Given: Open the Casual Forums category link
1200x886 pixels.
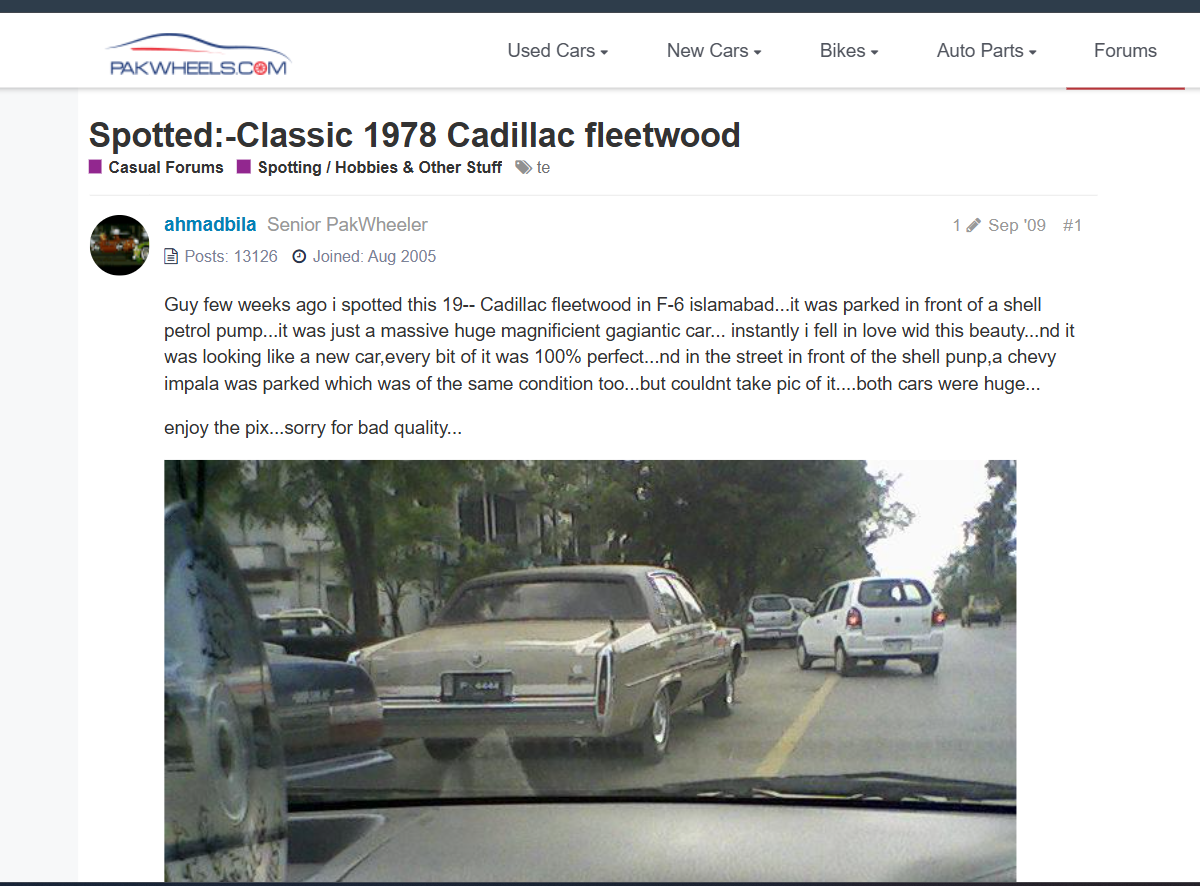Looking at the screenshot, I should pos(166,168).
